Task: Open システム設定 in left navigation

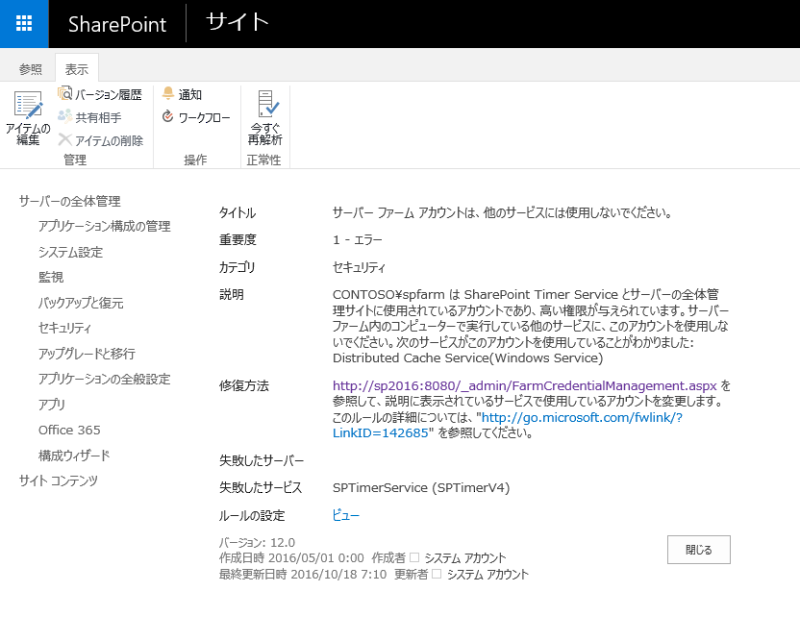Action: click(x=71, y=252)
